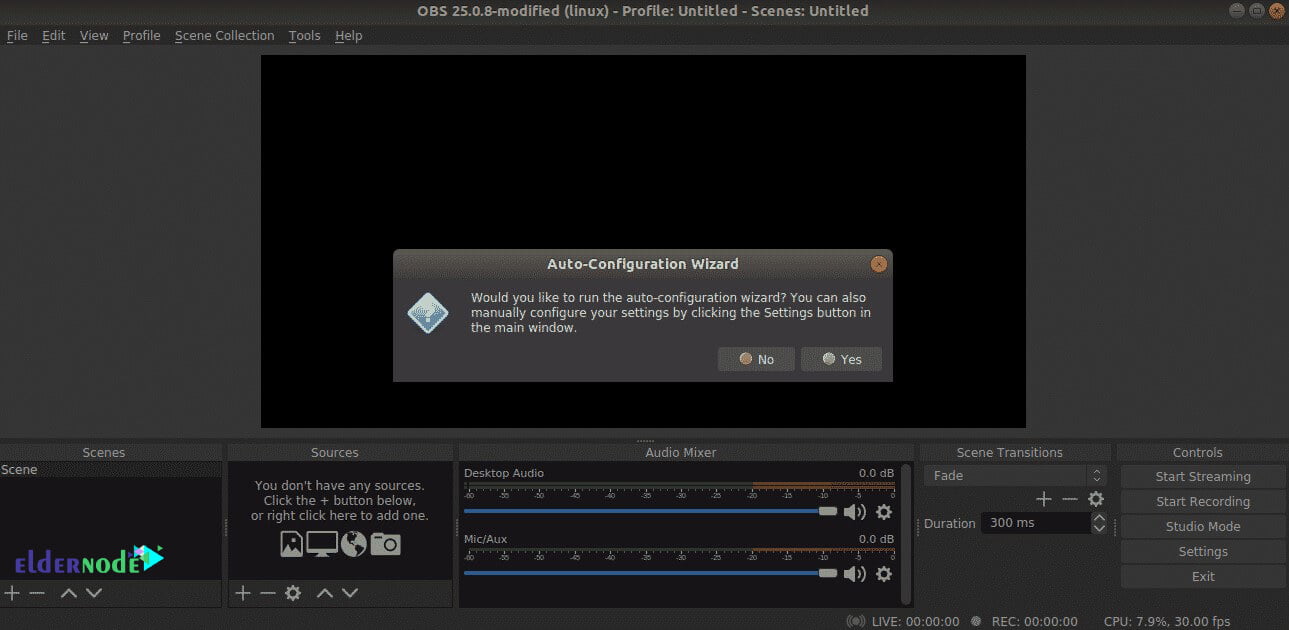Open transition properties gear icon
The image size is (1289, 630).
(1096, 499)
